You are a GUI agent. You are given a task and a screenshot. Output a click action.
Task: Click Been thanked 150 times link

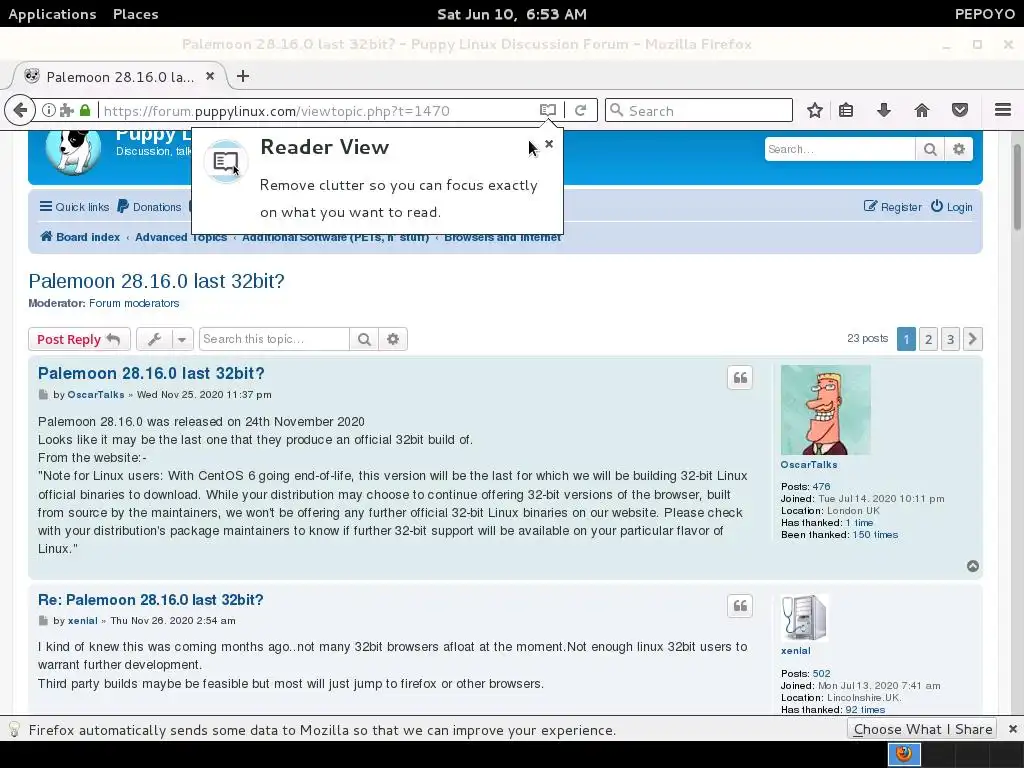pos(875,535)
